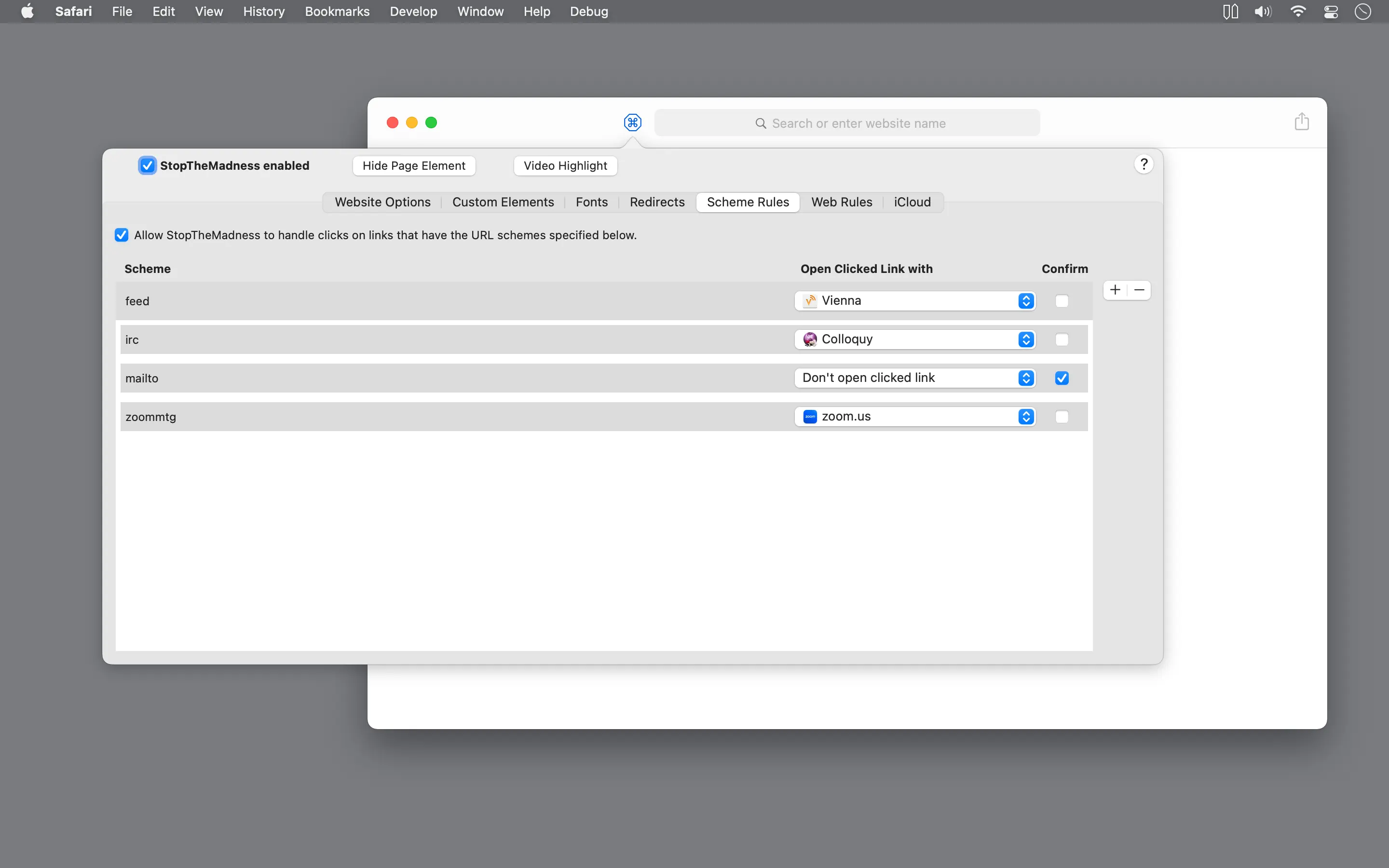Click the volume icon in menu bar

click(1263, 12)
